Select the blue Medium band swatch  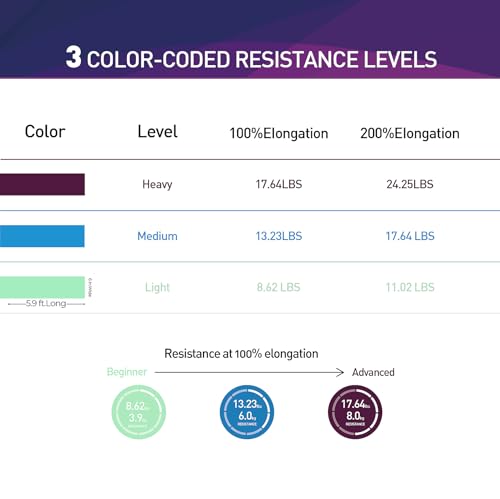[42, 236]
